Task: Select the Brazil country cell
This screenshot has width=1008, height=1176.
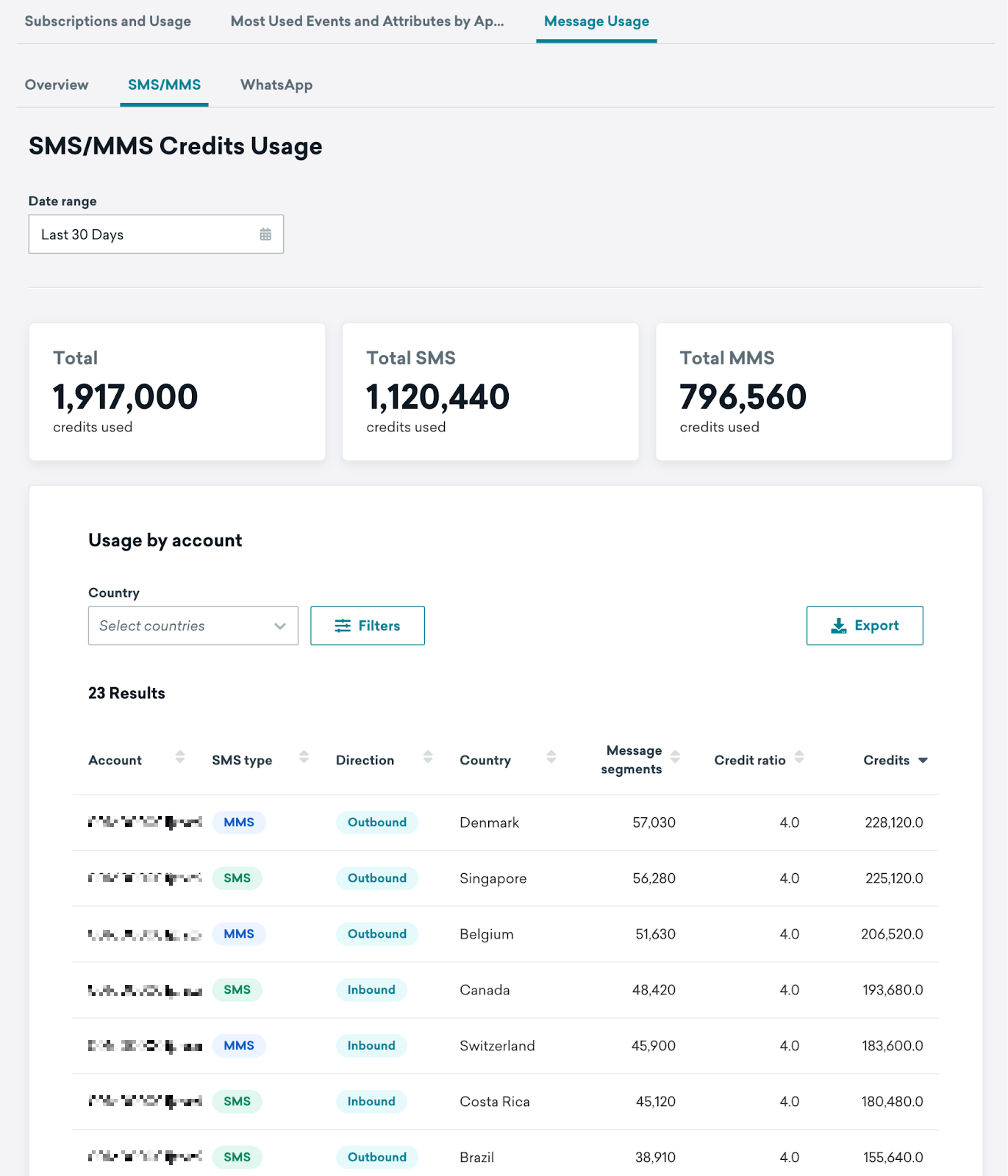Action: click(477, 1158)
